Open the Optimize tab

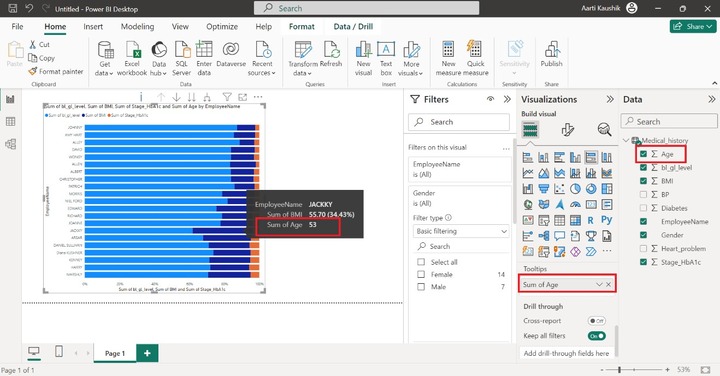click(x=222, y=27)
